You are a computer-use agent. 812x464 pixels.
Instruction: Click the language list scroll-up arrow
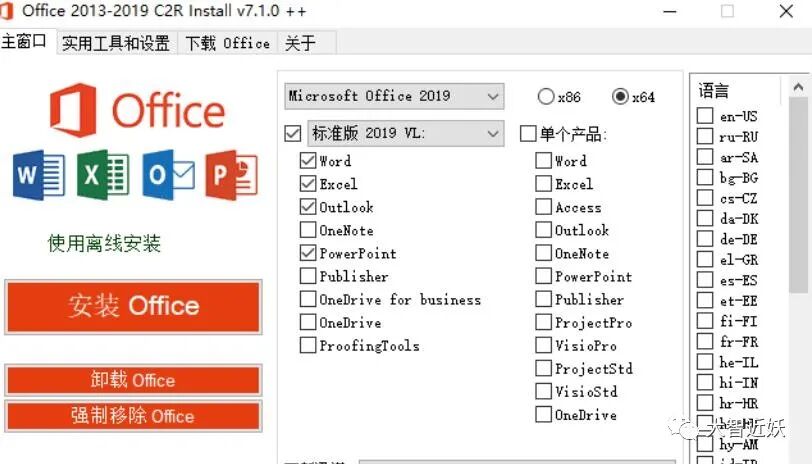(799, 87)
